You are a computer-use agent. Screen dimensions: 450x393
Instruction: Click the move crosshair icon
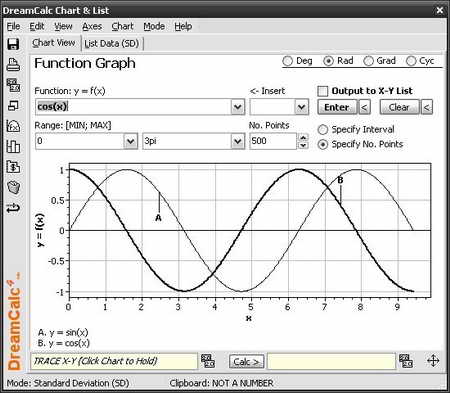[x=433, y=361]
